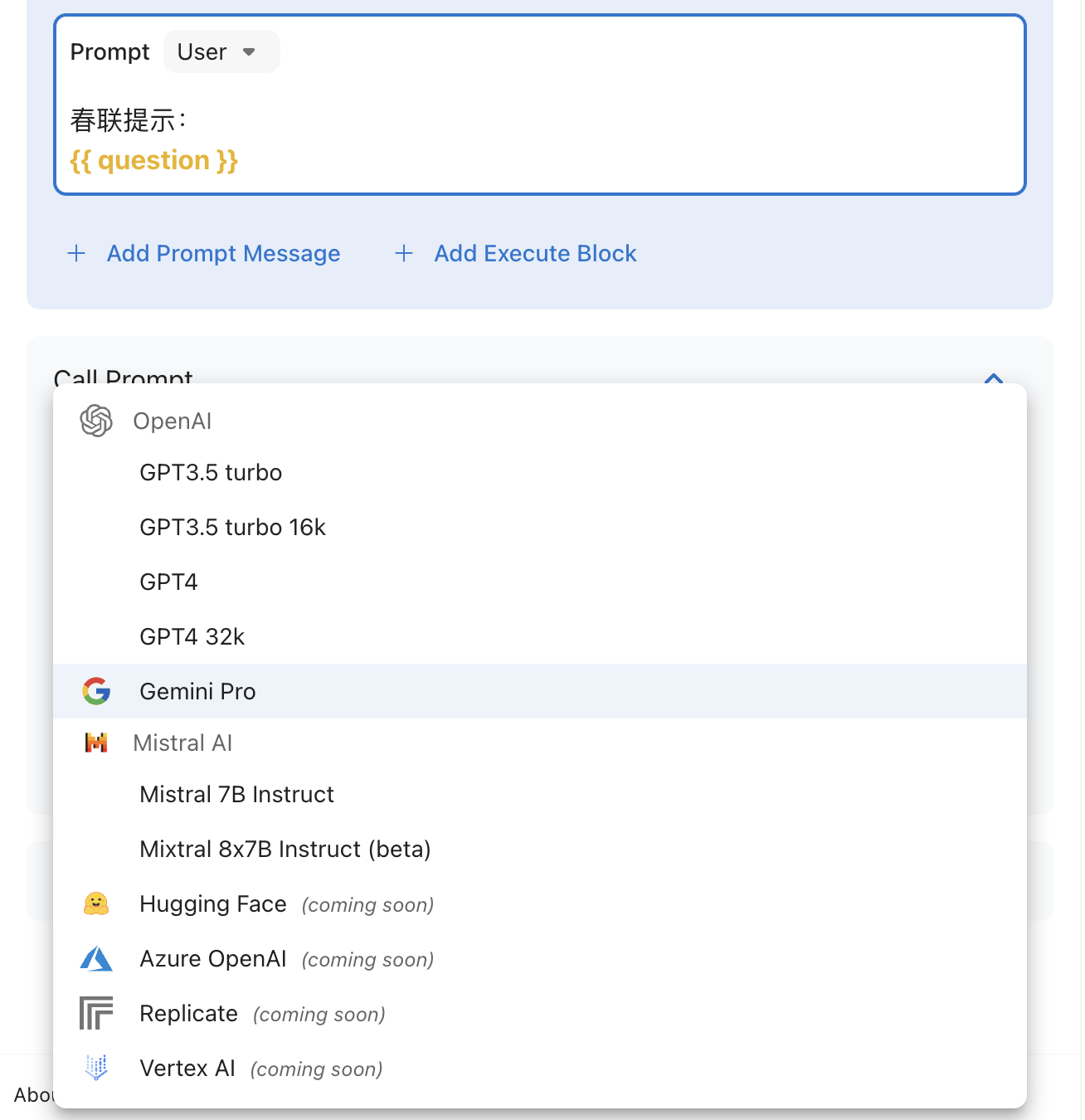This screenshot has height=1120, width=1085.
Task: Click the Mistral AI logo icon
Action: (x=96, y=743)
